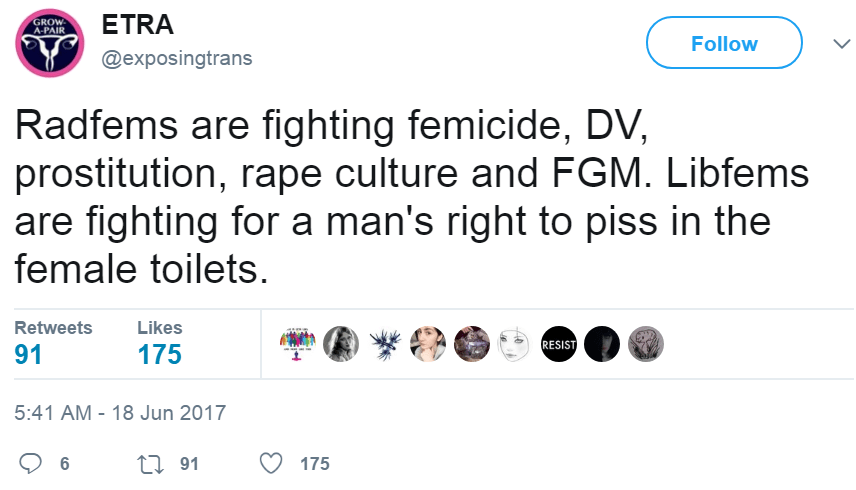856x490 pixels.
Task: View the list of 175 Likes
Action: (159, 343)
